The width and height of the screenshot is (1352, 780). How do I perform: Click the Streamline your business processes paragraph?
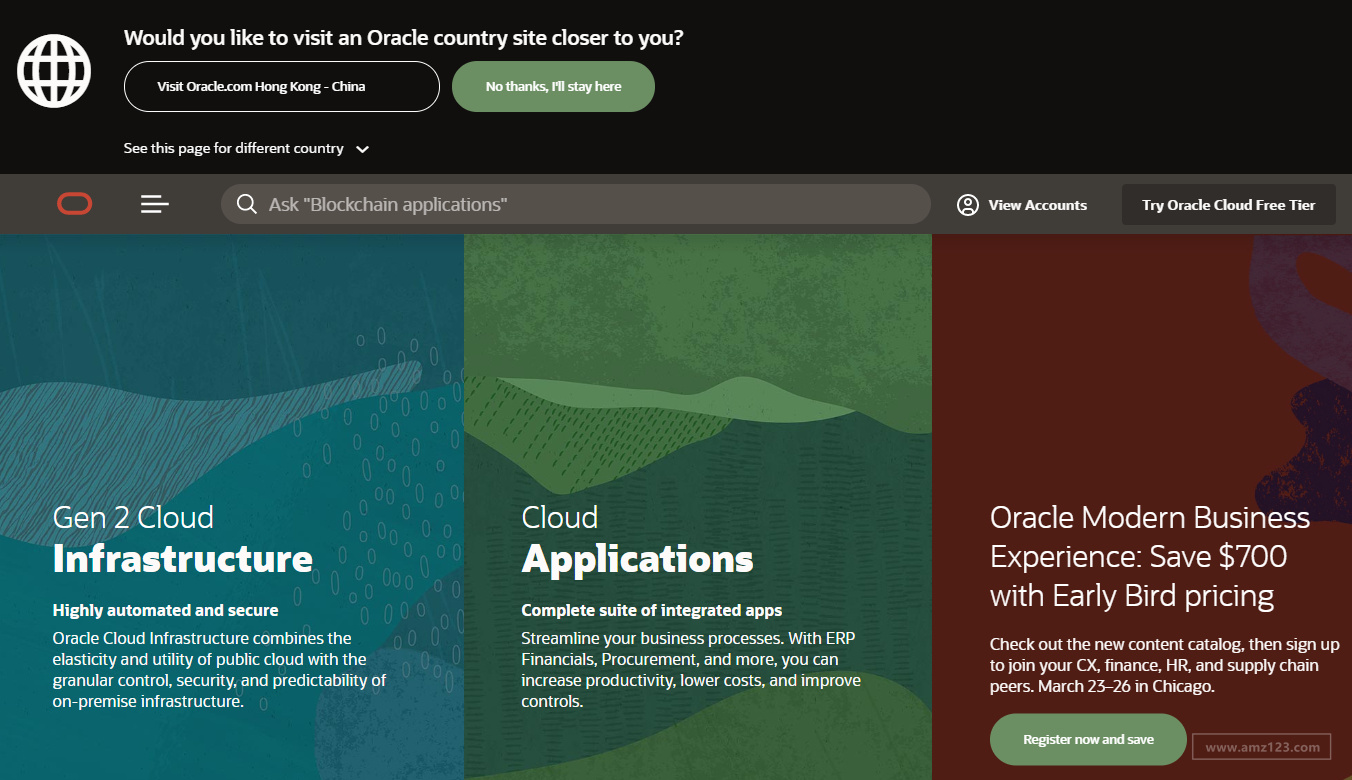691,670
